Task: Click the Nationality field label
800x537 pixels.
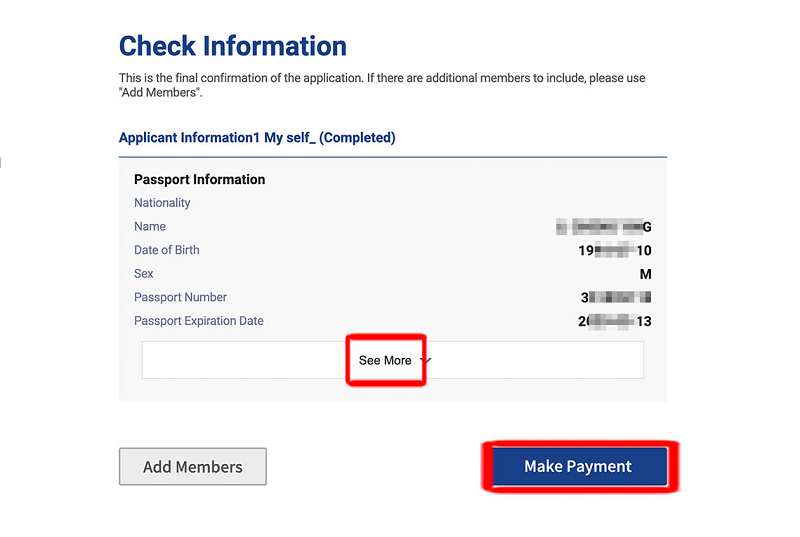Action: [162, 203]
